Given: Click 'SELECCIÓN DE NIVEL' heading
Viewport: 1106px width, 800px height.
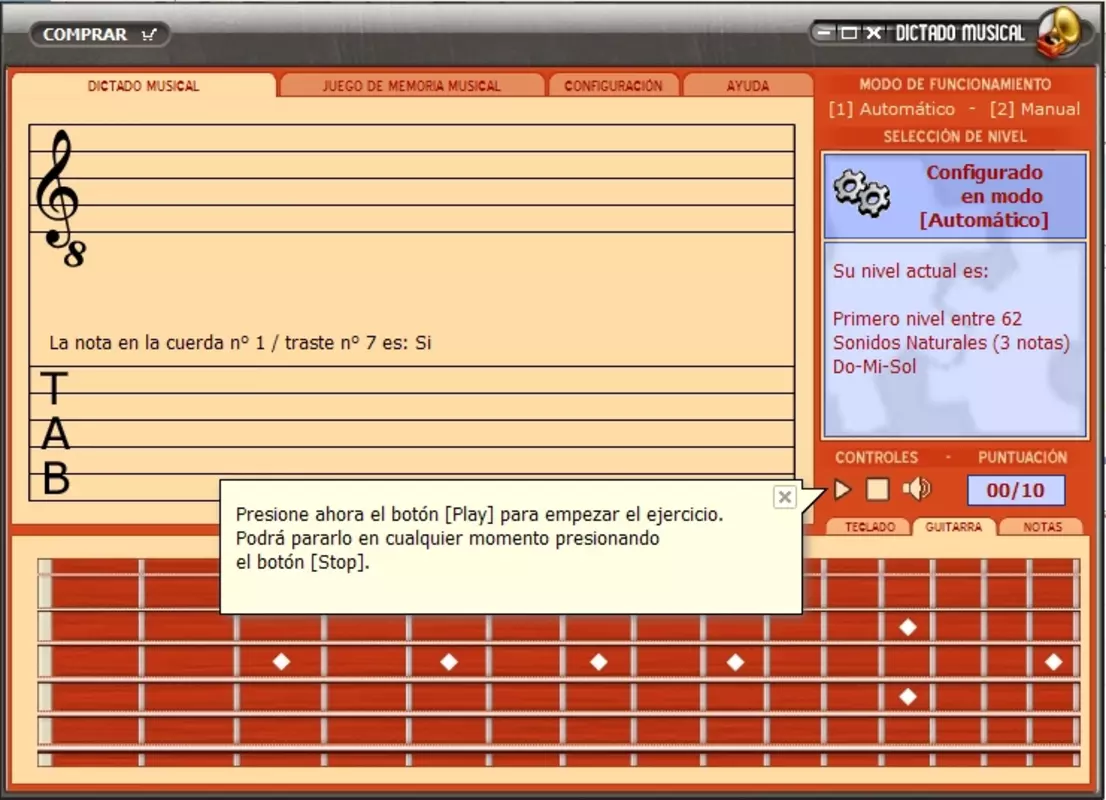Looking at the screenshot, I should tap(954, 137).
